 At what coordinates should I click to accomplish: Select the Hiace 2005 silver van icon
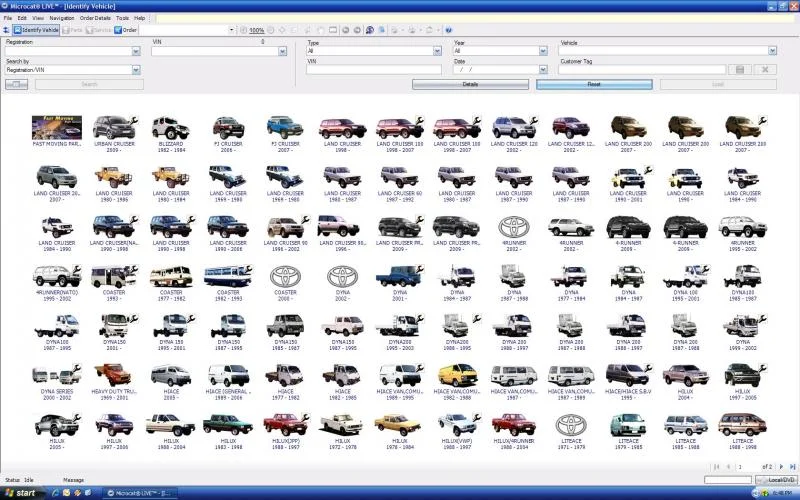[171, 376]
